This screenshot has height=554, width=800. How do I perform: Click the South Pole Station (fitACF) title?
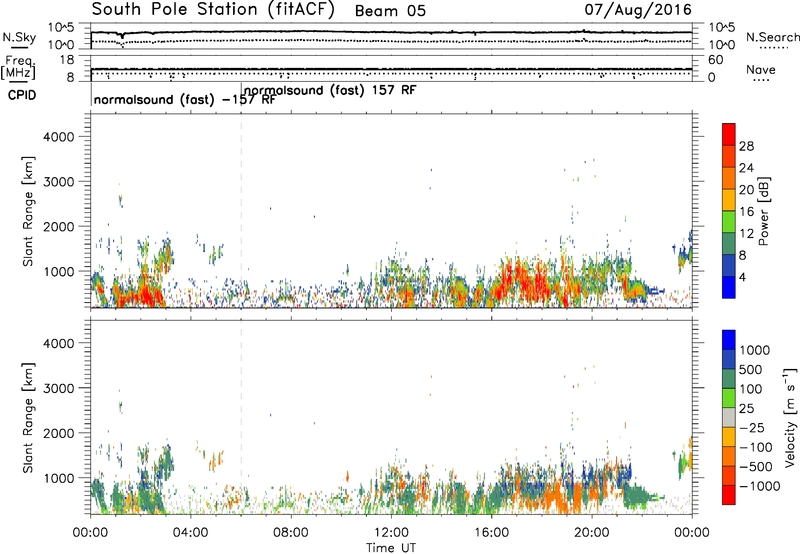pyautogui.click(x=213, y=10)
